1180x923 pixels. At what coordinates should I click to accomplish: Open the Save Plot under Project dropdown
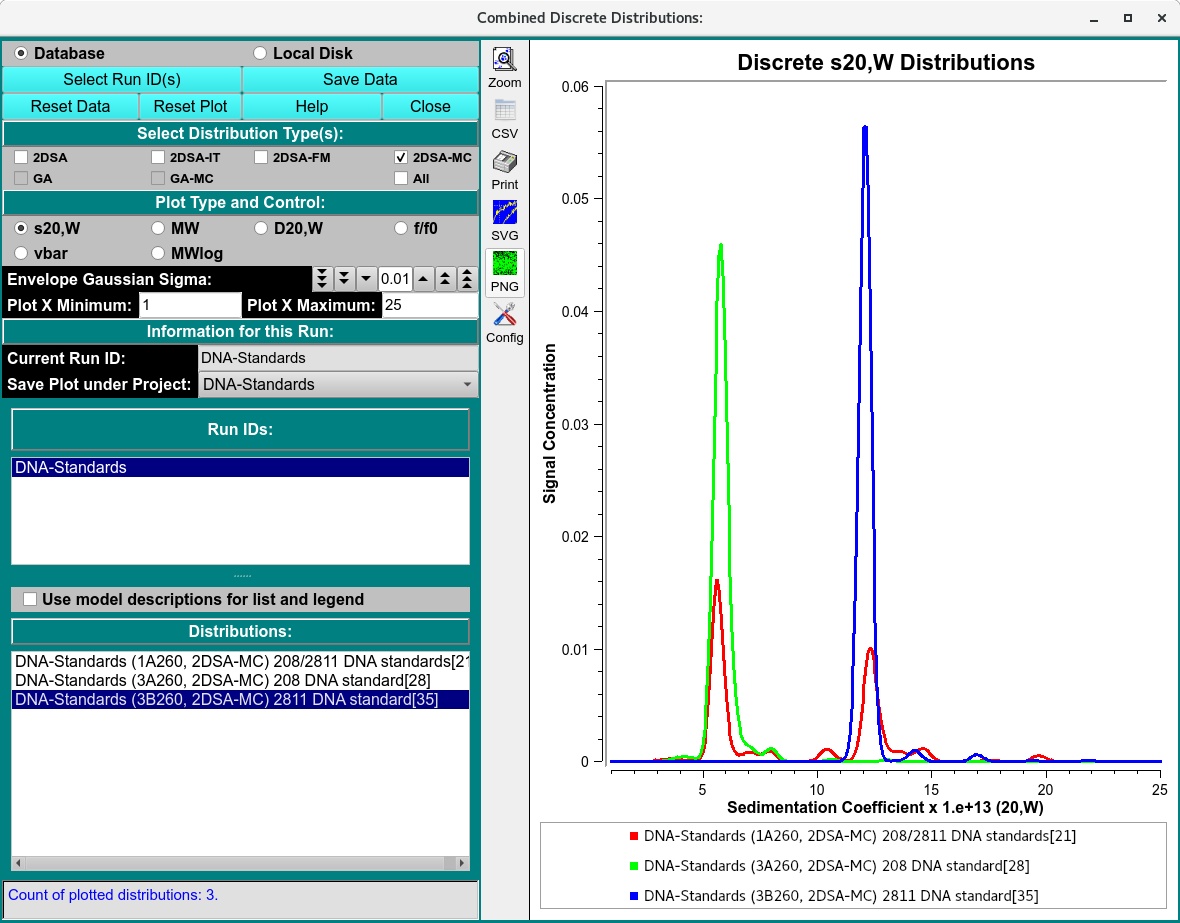[338, 385]
